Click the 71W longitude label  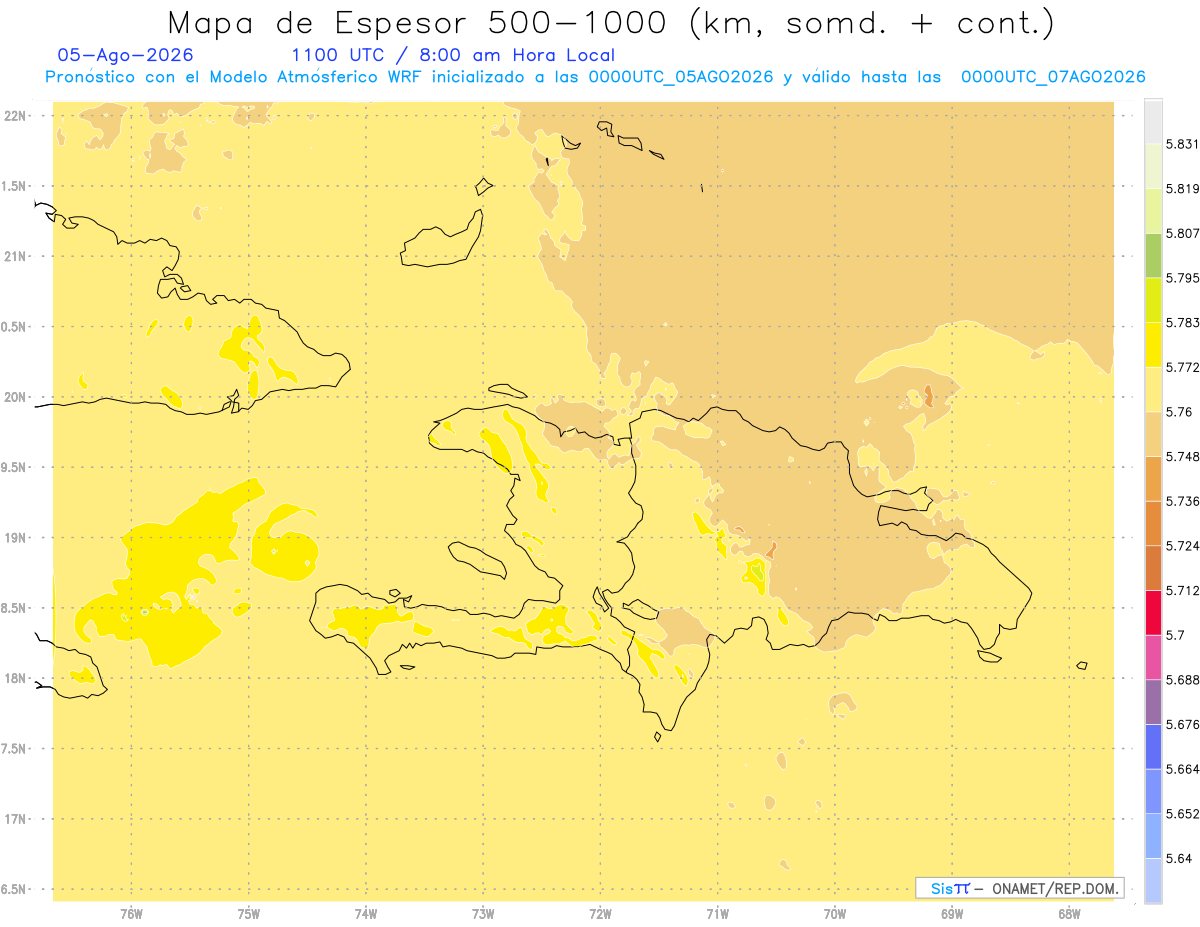717,913
